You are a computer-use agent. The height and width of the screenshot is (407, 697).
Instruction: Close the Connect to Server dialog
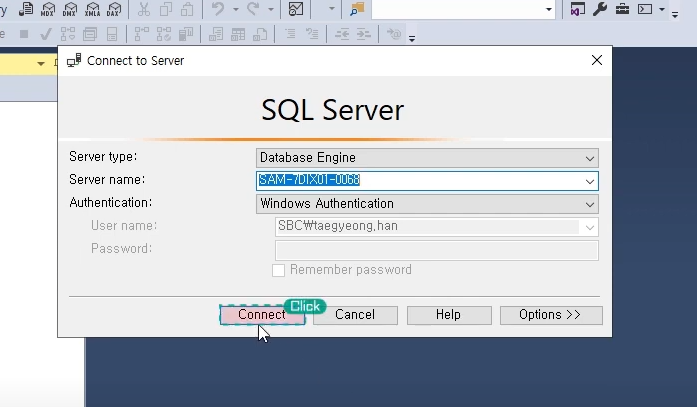[597, 60]
